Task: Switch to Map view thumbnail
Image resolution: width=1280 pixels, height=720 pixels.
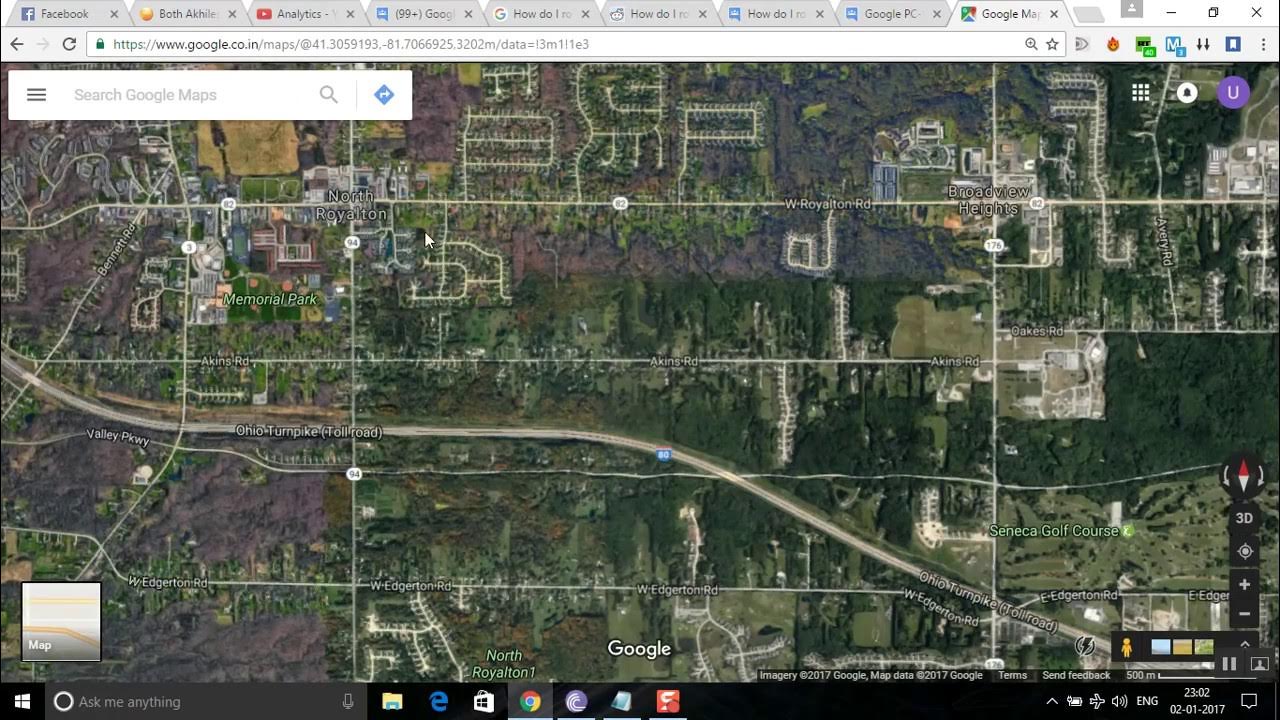Action: (x=61, y=621)
